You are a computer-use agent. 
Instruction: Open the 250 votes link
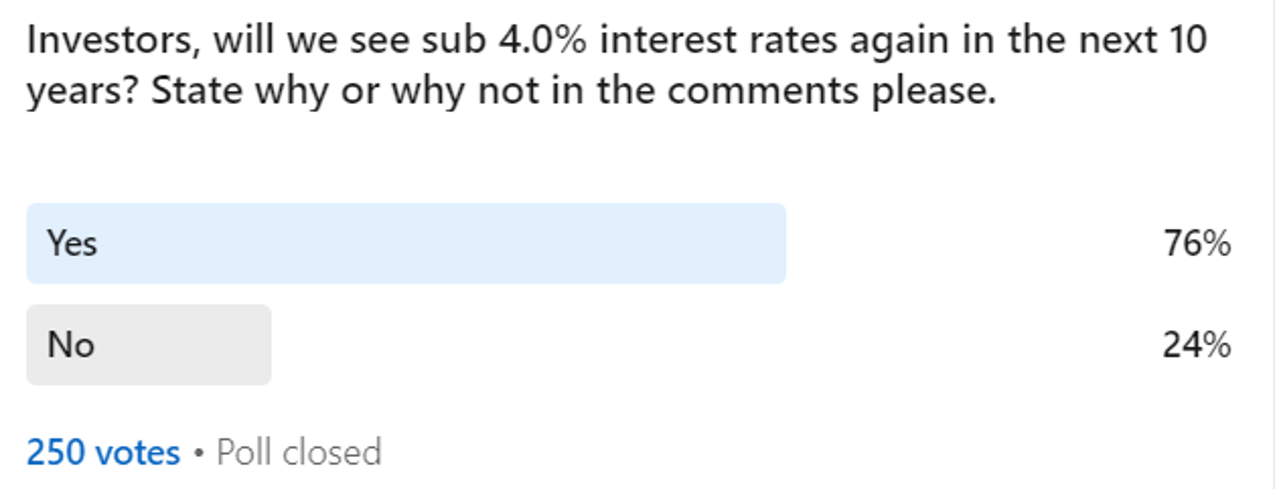(x=103, y=453)
